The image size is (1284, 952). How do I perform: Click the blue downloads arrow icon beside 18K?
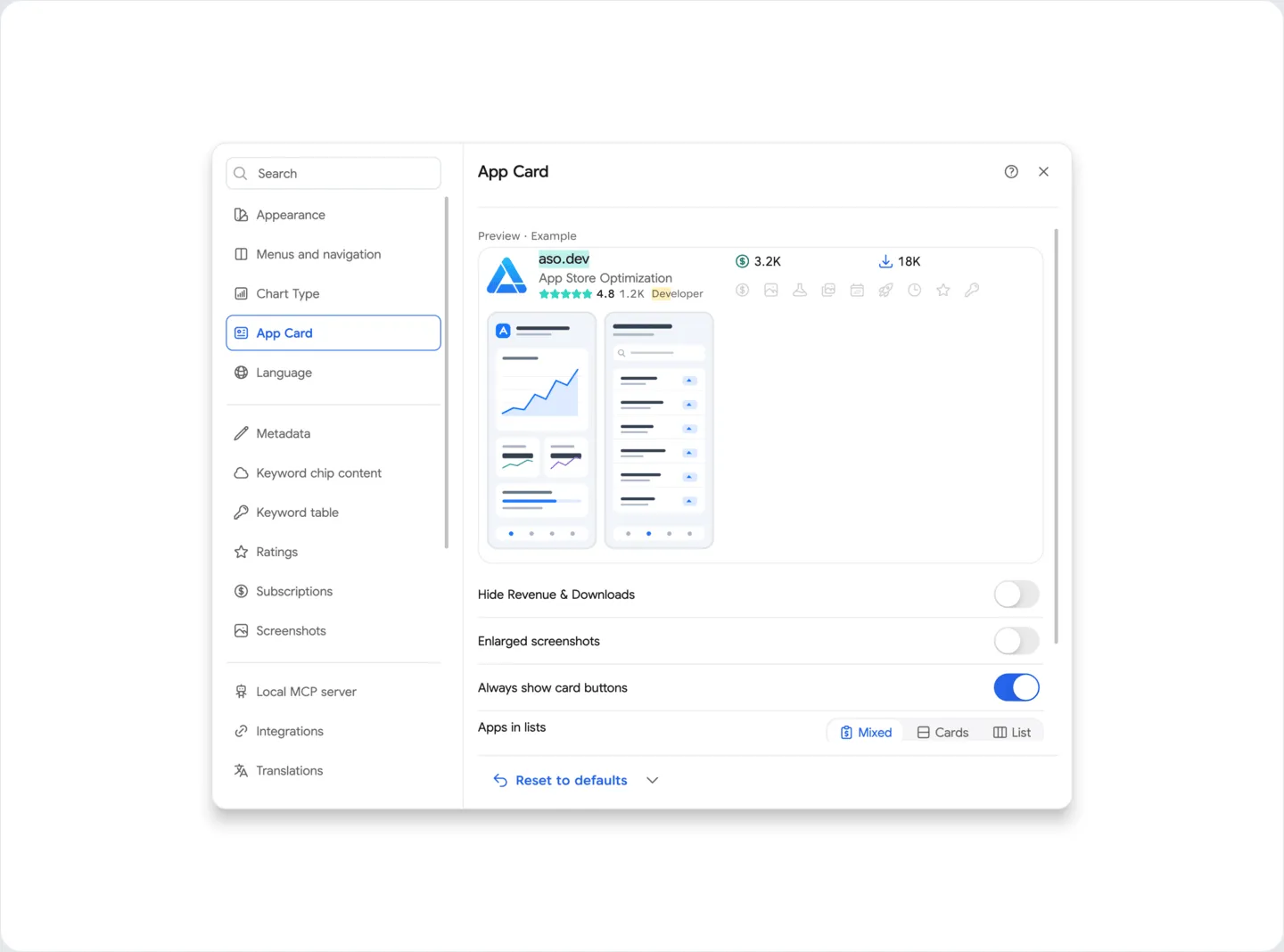coord(885,261)
